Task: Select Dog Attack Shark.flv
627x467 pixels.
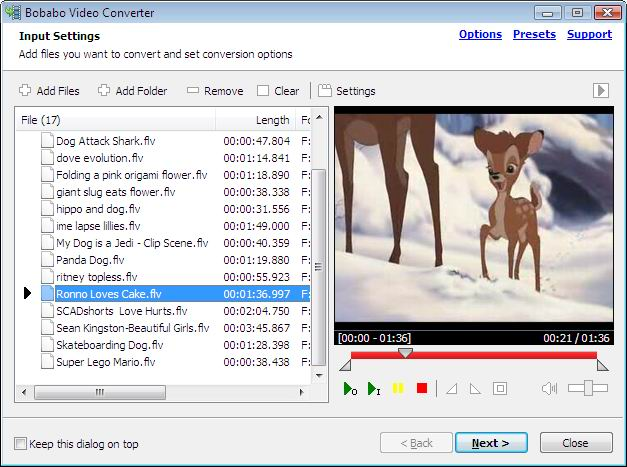Action: tap(106, 141)
